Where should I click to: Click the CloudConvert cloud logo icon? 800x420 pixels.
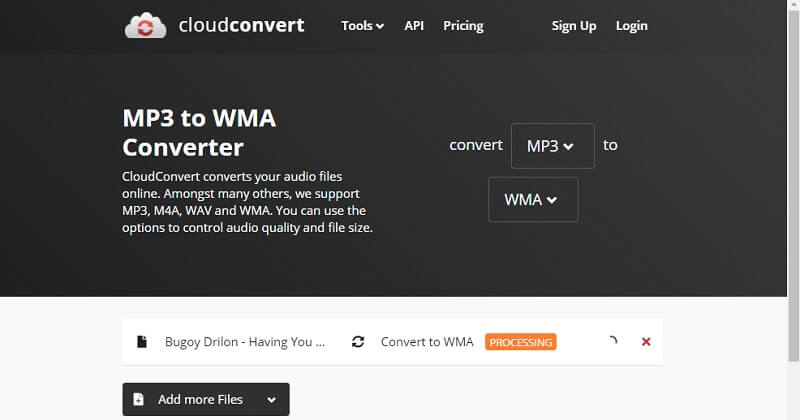145,26
